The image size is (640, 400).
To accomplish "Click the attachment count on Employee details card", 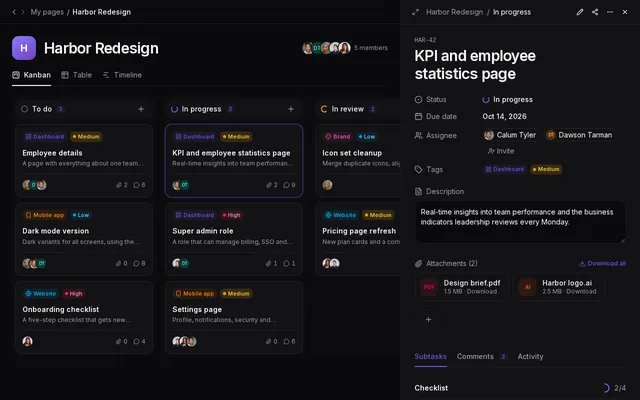I will point(122,185).
